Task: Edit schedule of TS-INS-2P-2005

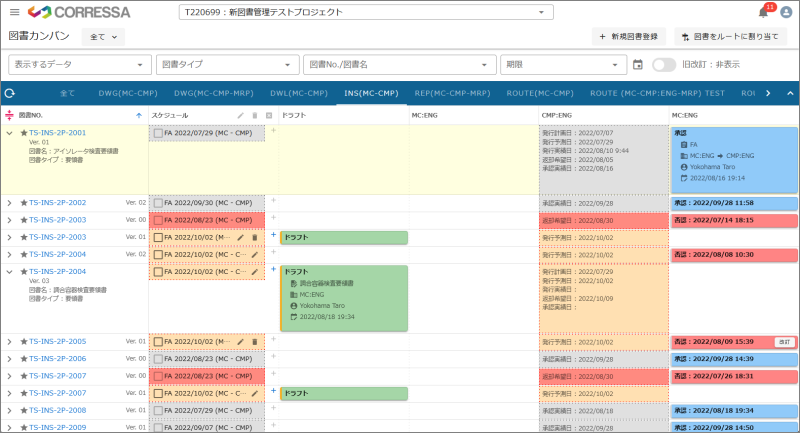Action: pyautogui.click(x=240, y=342)
